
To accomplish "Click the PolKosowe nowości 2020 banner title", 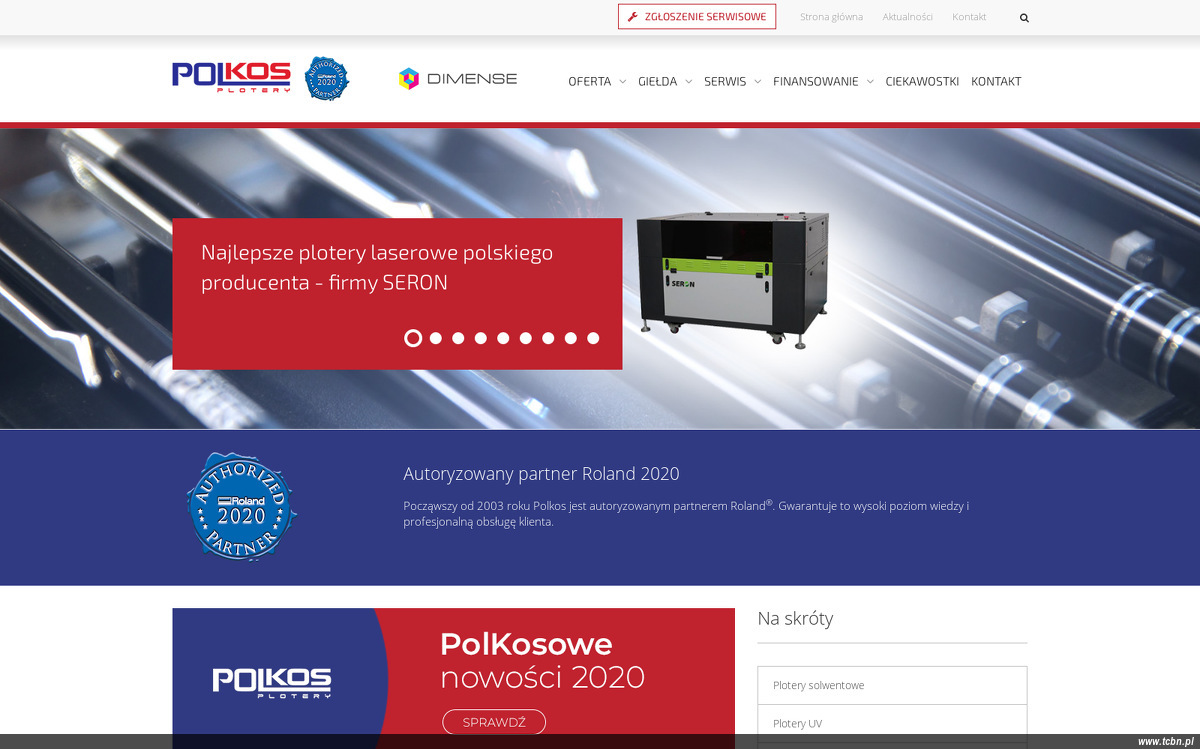I will [542, 660].
